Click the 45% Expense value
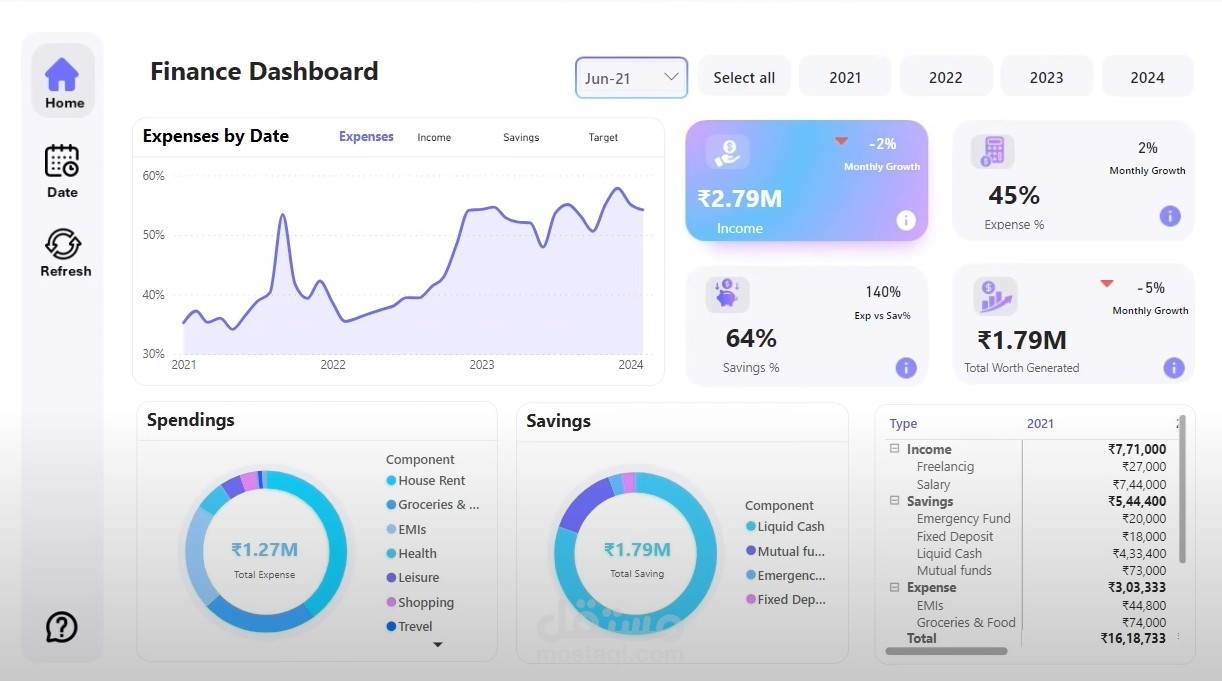Screen dimensions: 1222x681 point(1014,195)
